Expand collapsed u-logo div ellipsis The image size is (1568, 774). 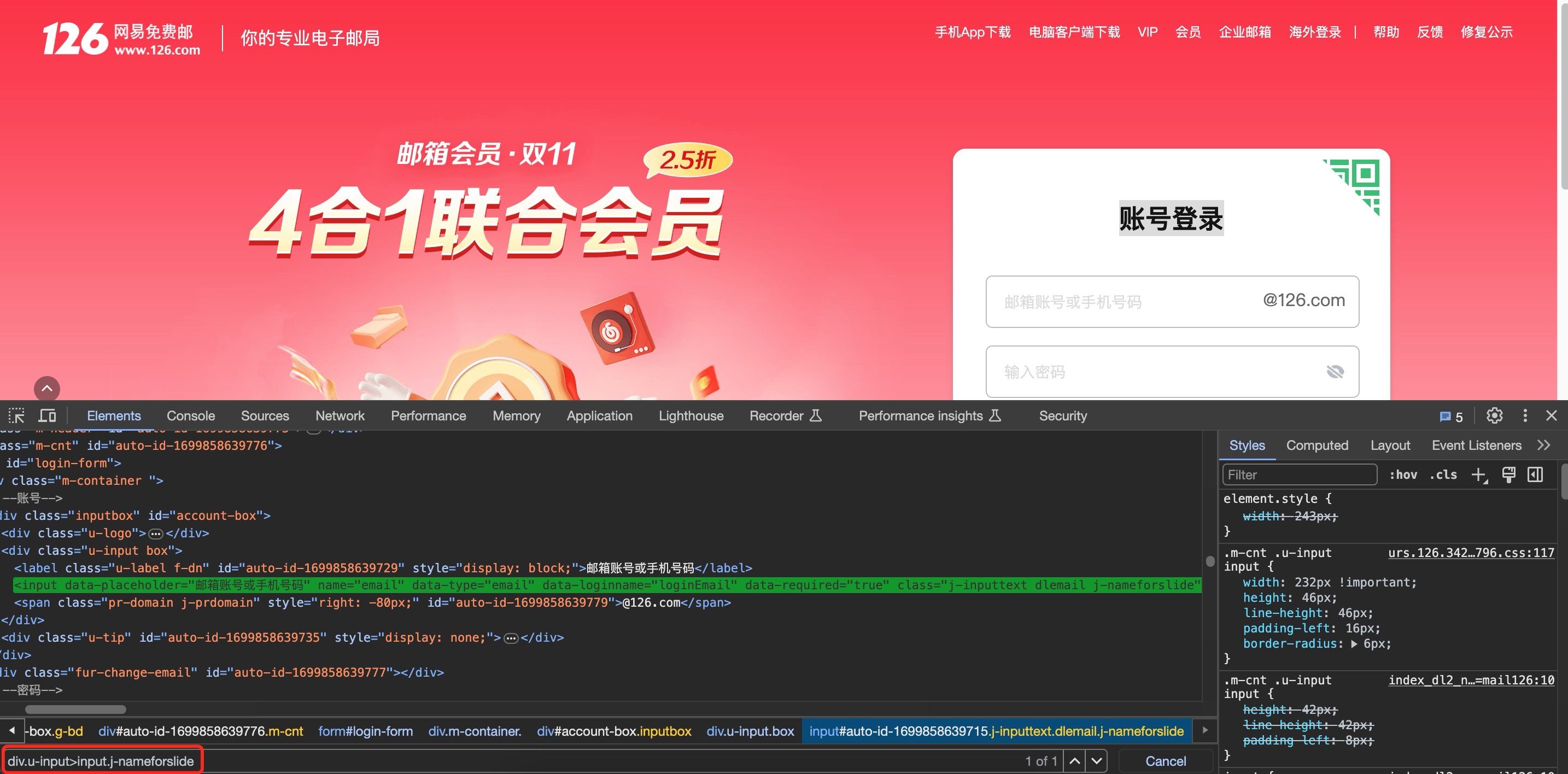tap(156, 533)
